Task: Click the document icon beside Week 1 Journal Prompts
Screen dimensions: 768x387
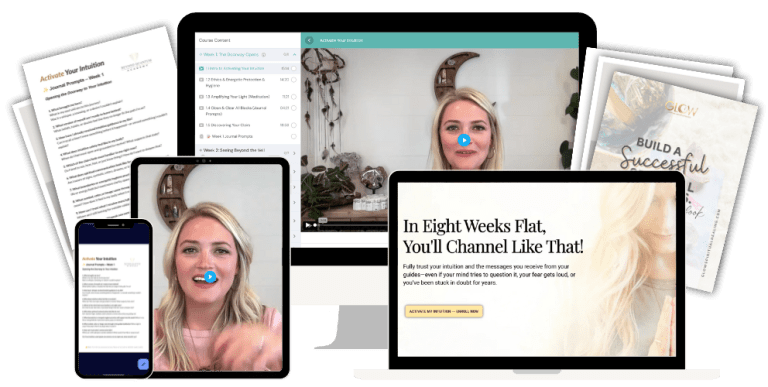Action: coord(201,137)
